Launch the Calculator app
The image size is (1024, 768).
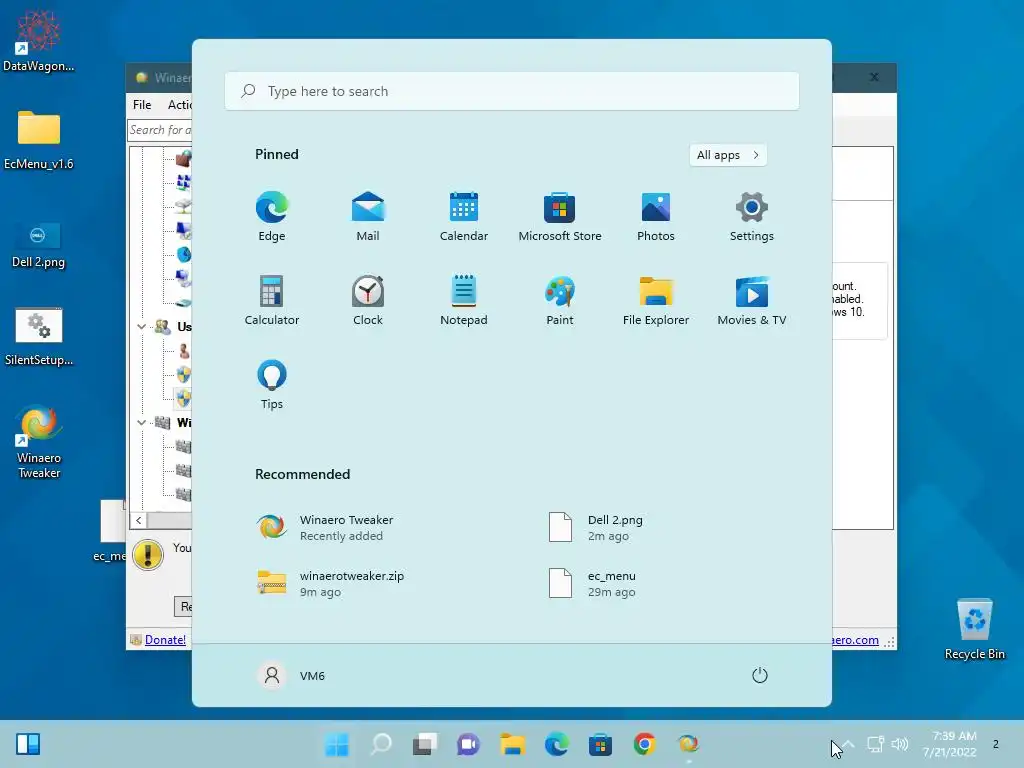(x=272, y=300)
